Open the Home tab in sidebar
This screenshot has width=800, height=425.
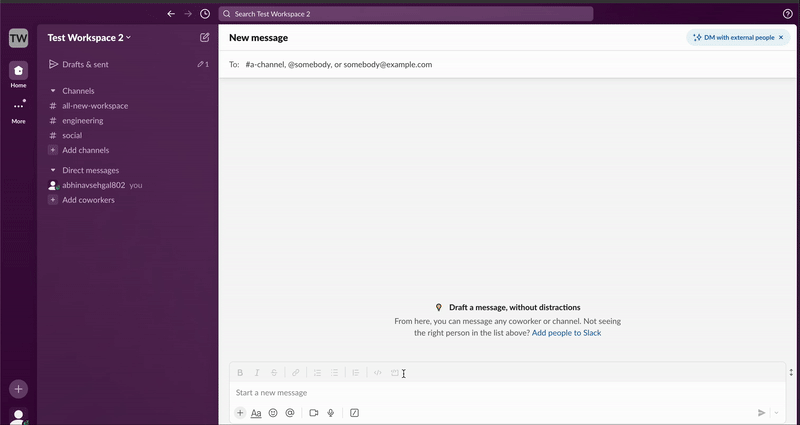tap(18, 74)
